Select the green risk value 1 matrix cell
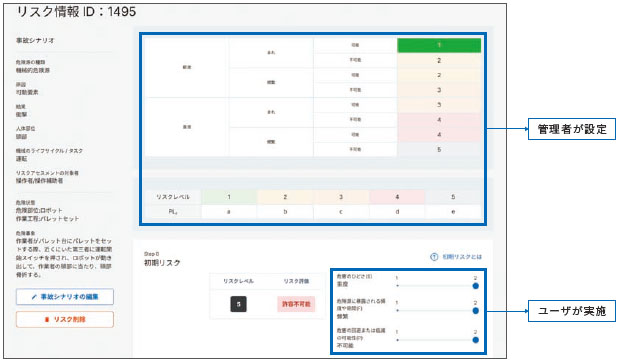Image resolution: width=619 pixels, height=362 pixels. pos(439,45)
